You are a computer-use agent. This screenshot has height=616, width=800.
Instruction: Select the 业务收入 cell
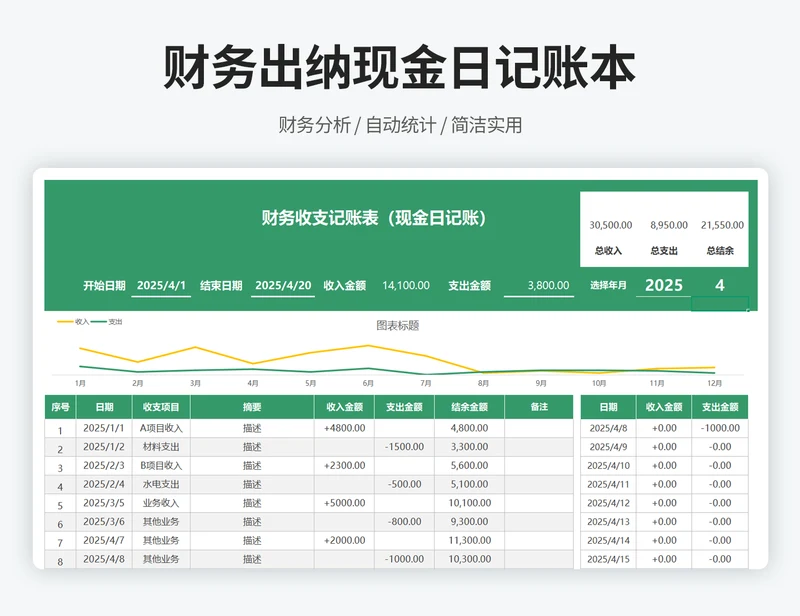161,503
